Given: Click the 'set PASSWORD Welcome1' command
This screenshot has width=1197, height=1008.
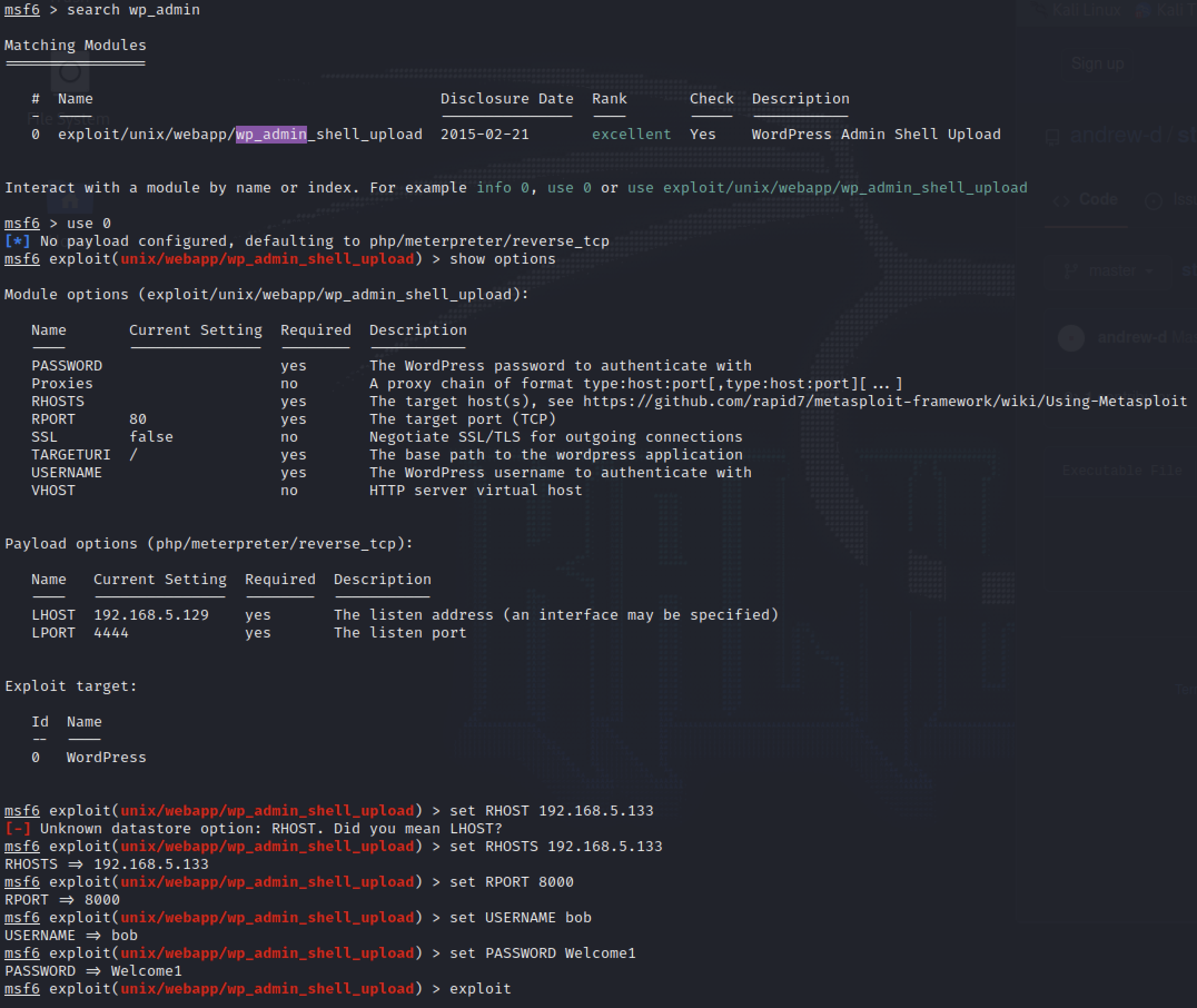Looking at the screenshot, I should pyautogui.click(x=543, y=953).
